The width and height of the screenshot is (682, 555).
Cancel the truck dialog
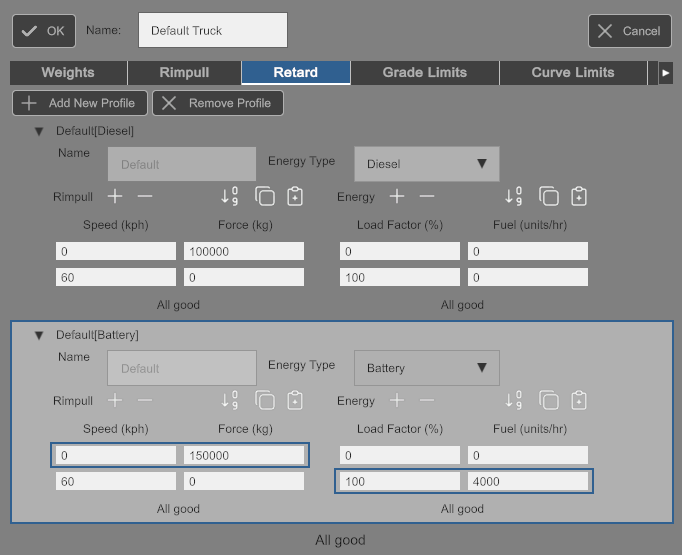(630, 31)
